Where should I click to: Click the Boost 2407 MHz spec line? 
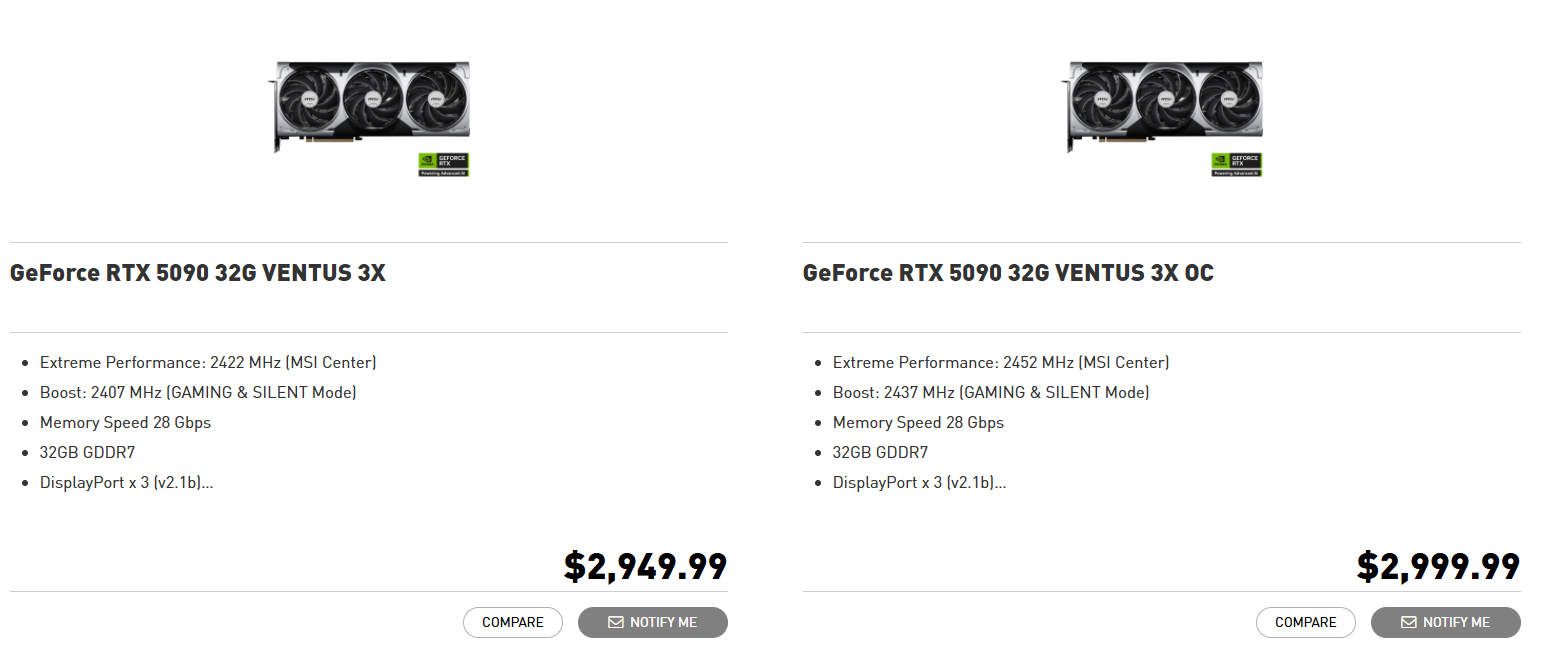[198, 392]
